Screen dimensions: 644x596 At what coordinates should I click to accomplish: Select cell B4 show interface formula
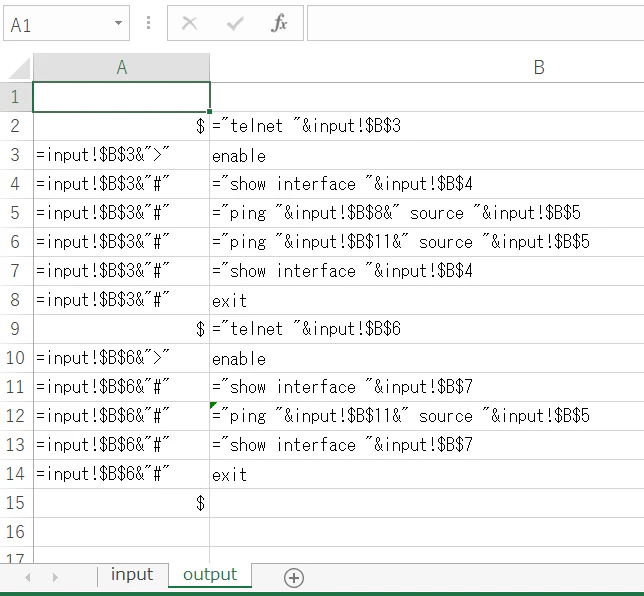coord(427,184)
